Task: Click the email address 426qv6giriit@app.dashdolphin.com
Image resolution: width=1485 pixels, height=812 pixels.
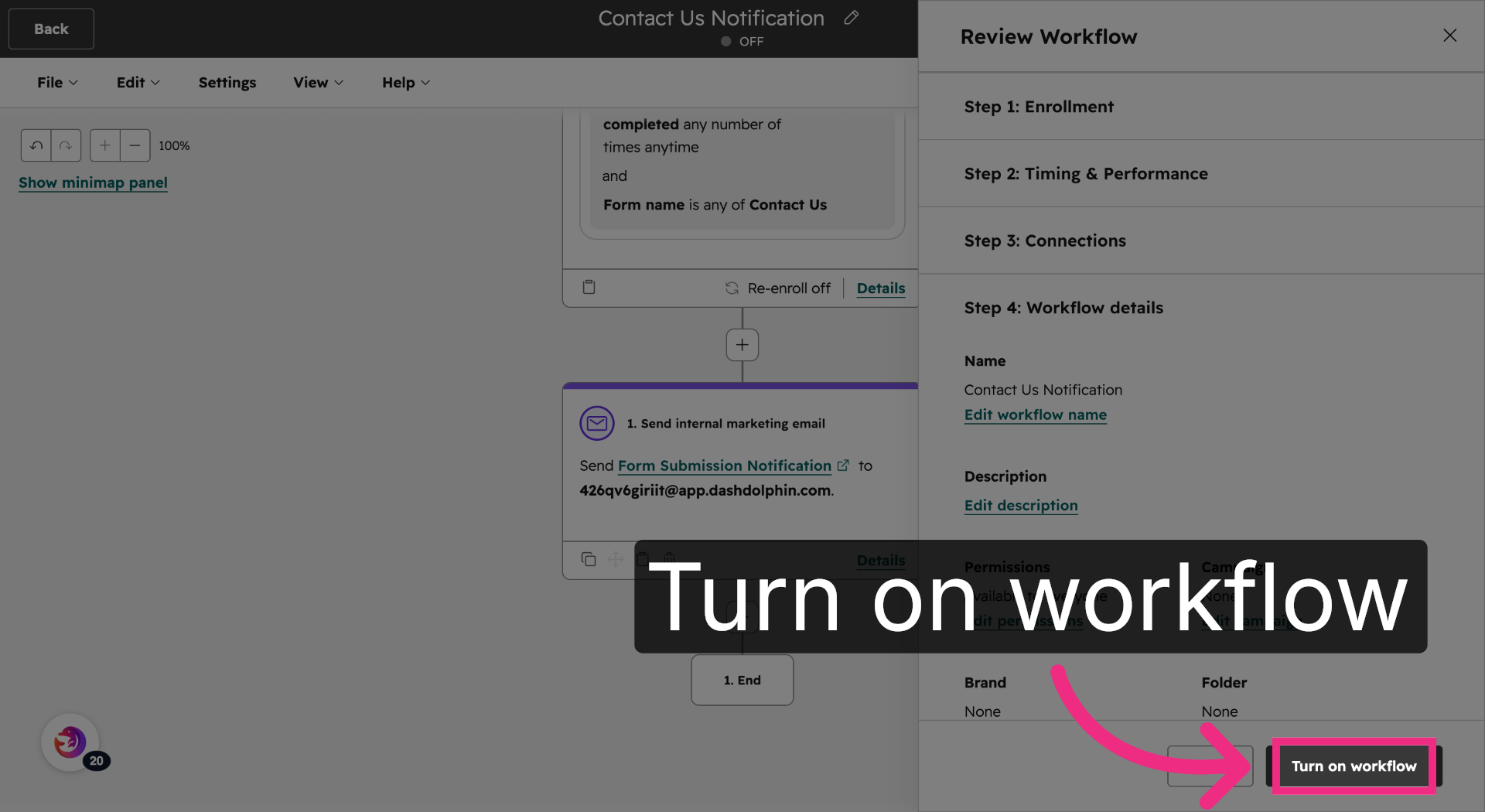Action: [705, 490]
